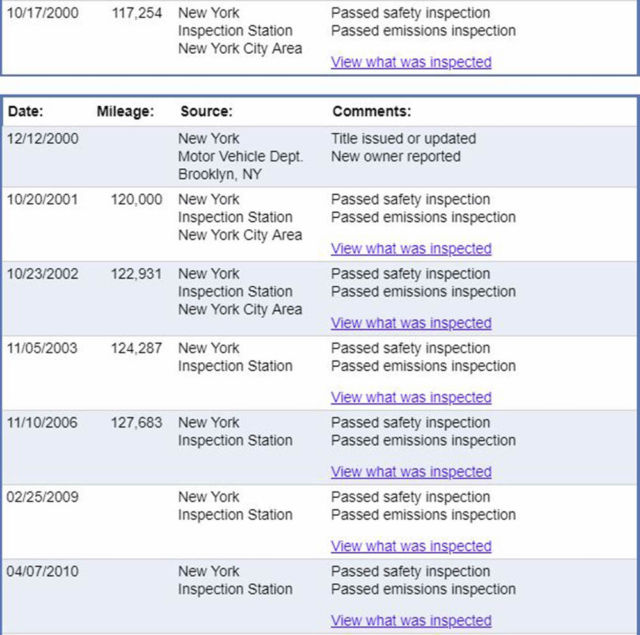Click the 127,683 mileage entry
Viewport: 640px width, 635px height.
[136, 423]
